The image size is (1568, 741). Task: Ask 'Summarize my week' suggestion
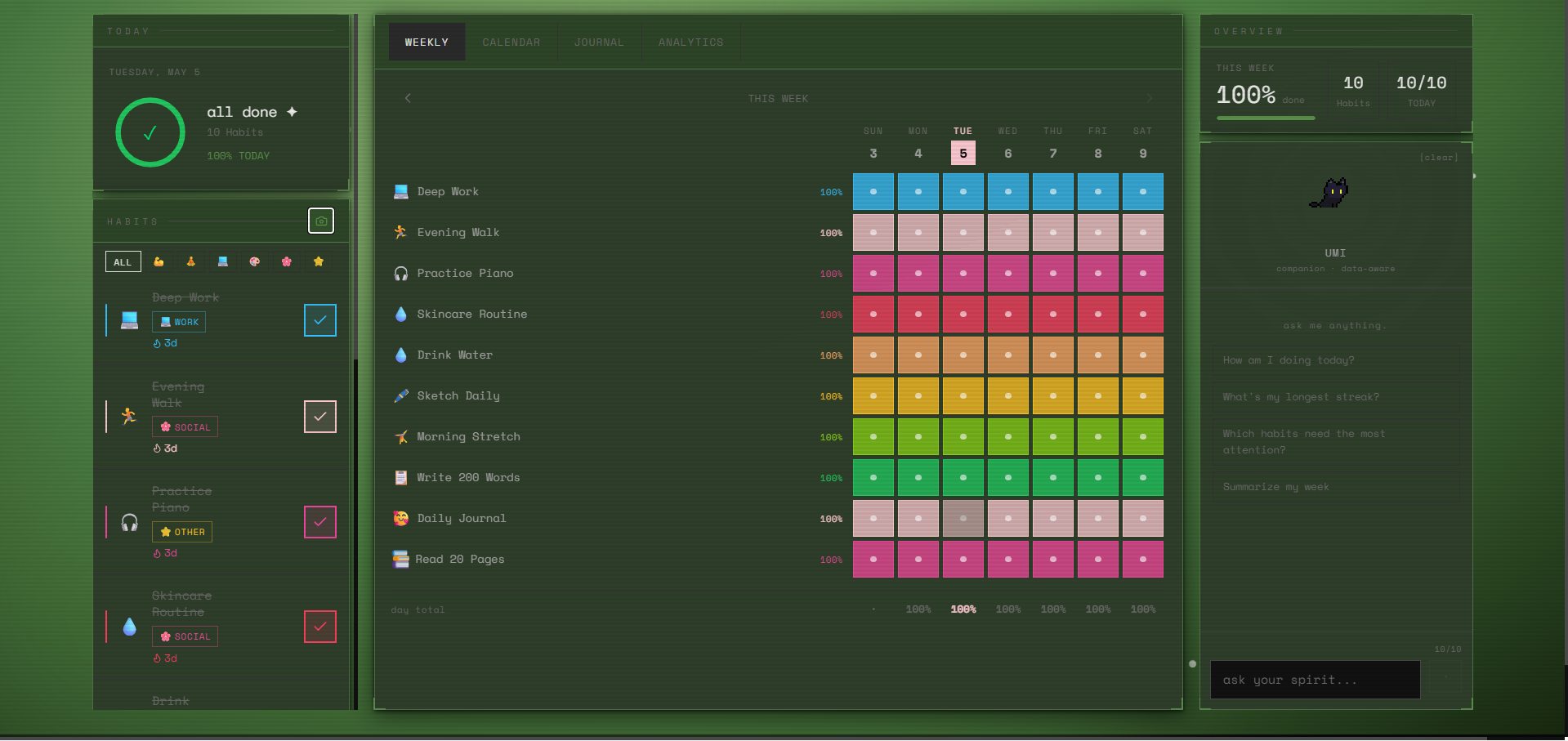pos(1335,487)
